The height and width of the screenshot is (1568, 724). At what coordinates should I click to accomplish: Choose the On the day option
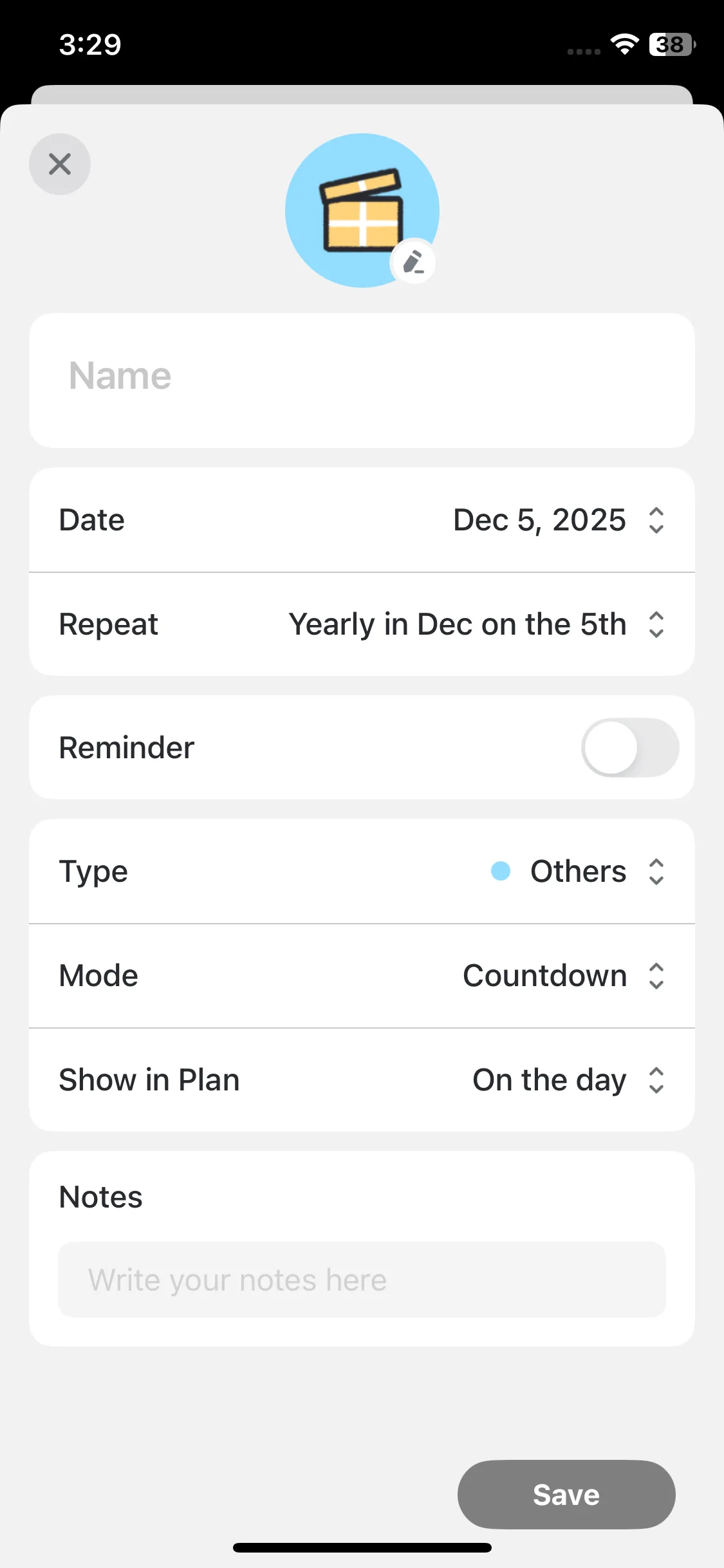pos(549,1080)
